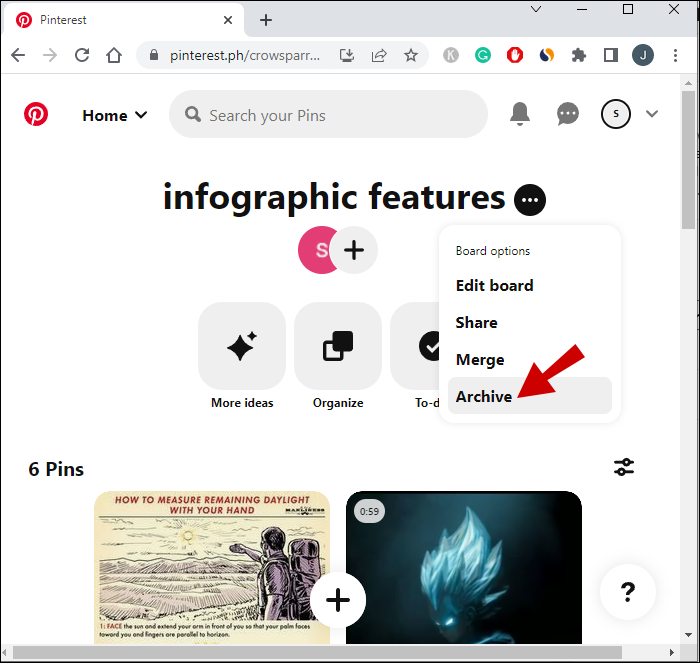Click the three-dot board options button
Image resolution: width=700 pixels, height=663 pixels.
coord(529,200)
